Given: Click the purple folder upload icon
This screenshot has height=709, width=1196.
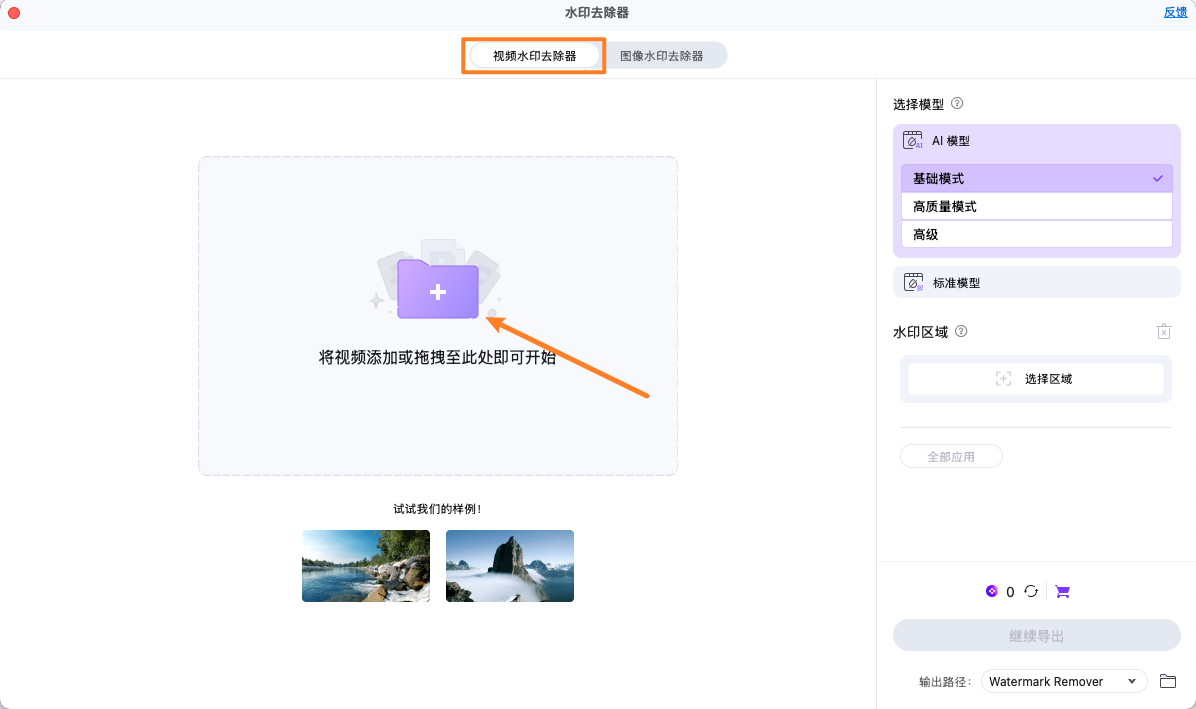Looking at the screenshot, I should pyautogui.click(x=437, y=293).
